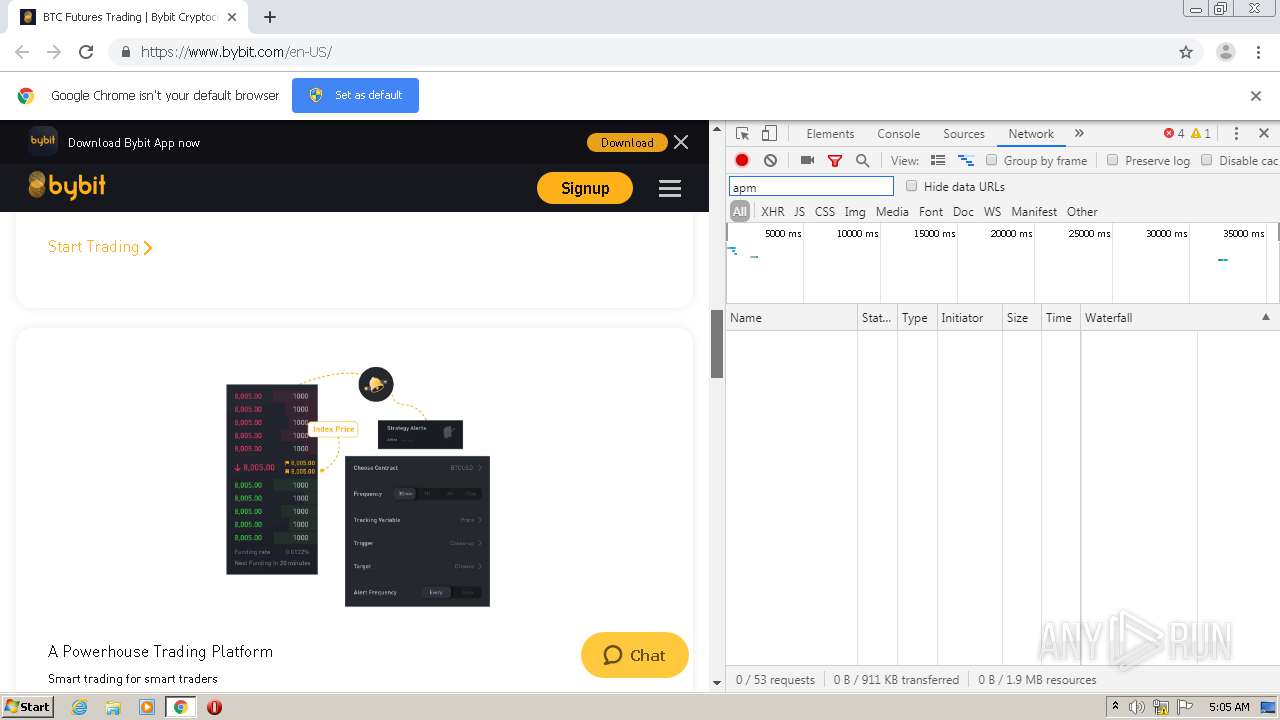Check the Disable cache option

[x=1206, y=160]
